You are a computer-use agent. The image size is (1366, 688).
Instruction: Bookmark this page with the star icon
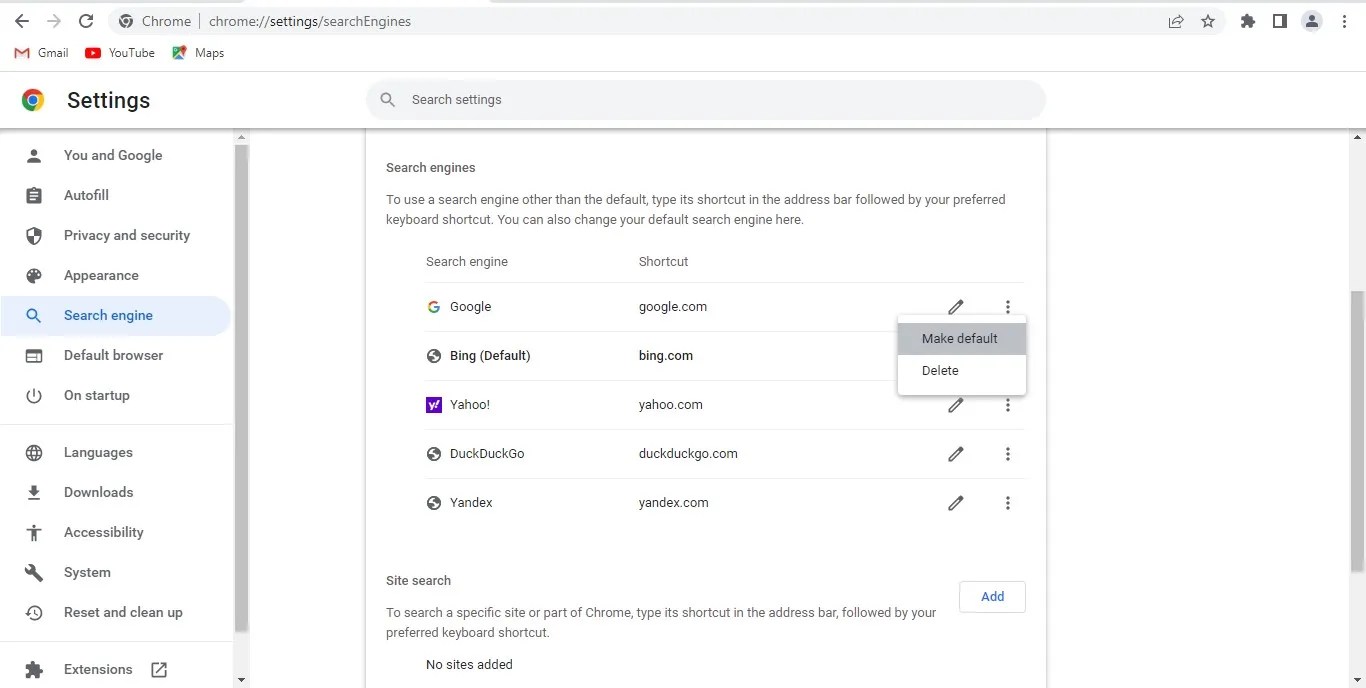[1208, 20]
